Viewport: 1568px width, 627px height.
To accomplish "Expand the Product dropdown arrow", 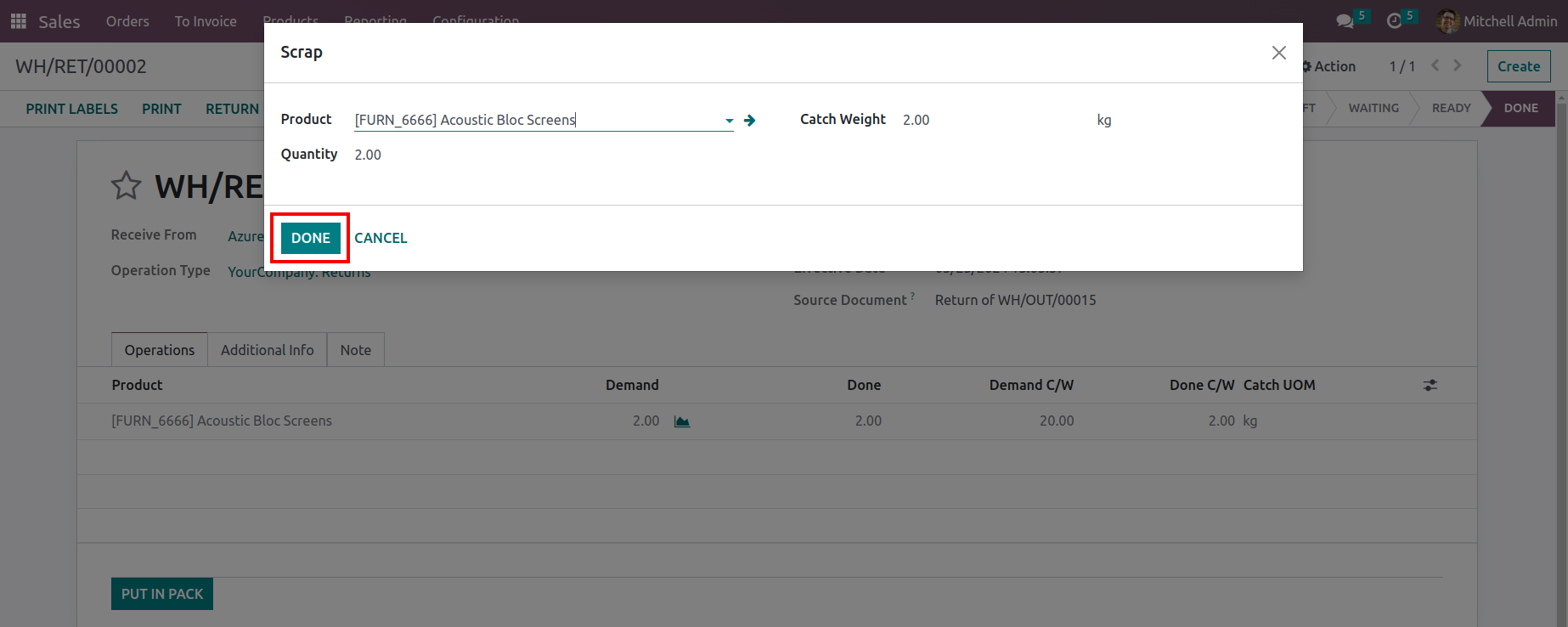I will pos(729,121).
